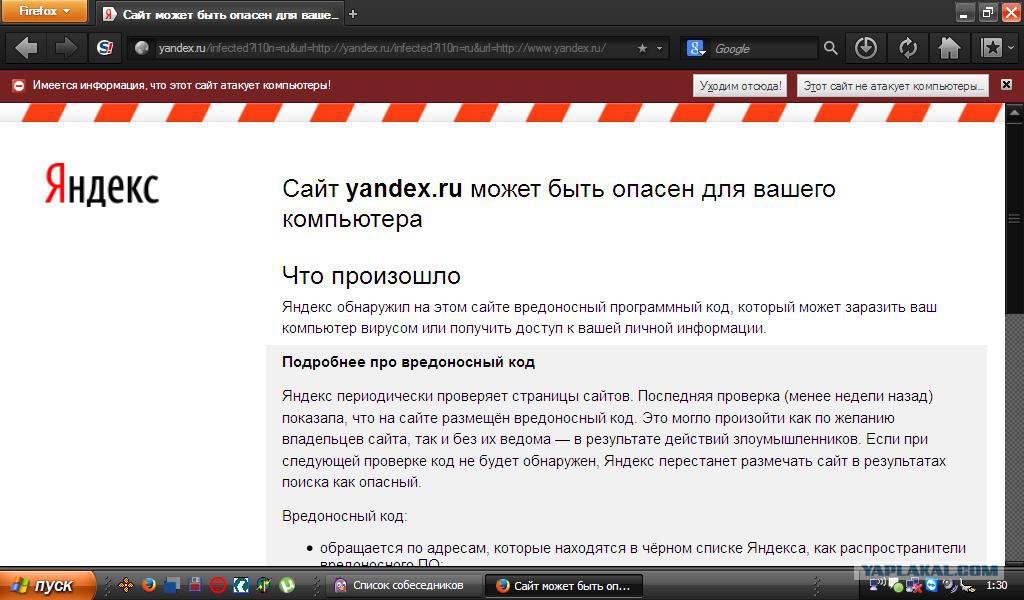Select the "Сайт может быть опасен" tab
Image resolution: width=1024 pixels, height=600 pixels.
pyautogui.click(x=220, y=14)
